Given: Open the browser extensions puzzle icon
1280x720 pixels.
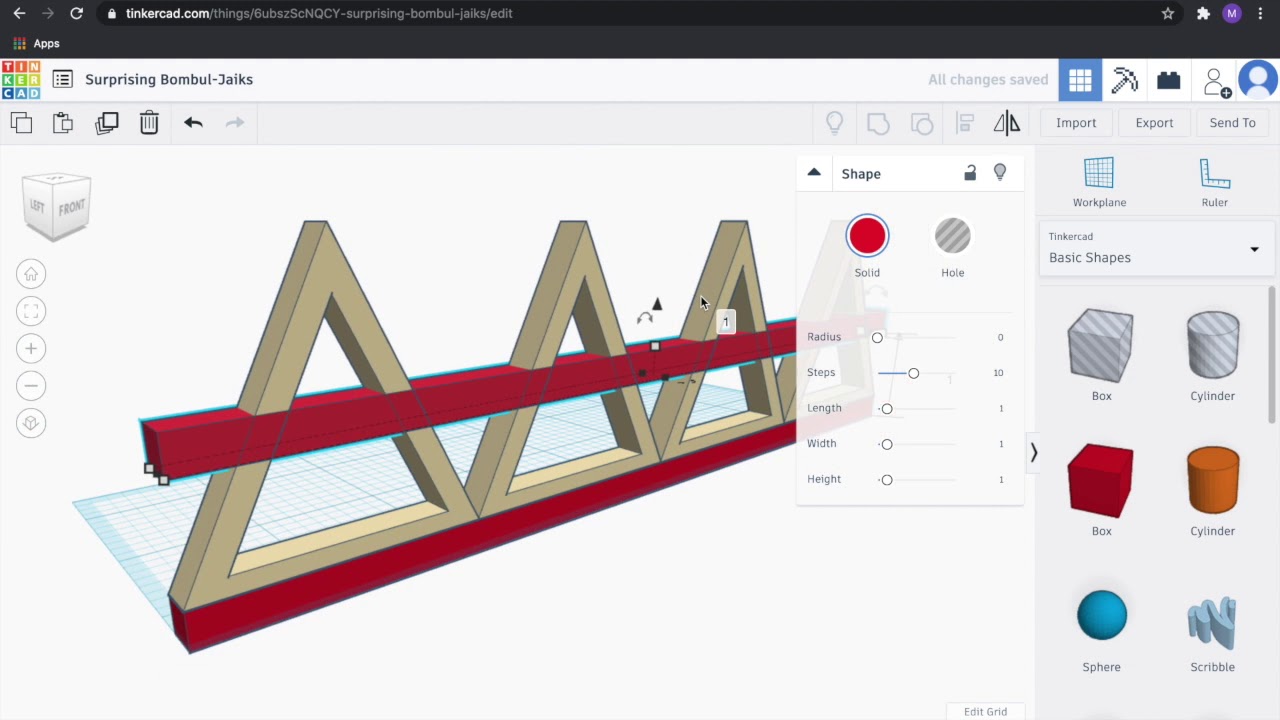Looking at the screenshot, I should click(1203, 14).
